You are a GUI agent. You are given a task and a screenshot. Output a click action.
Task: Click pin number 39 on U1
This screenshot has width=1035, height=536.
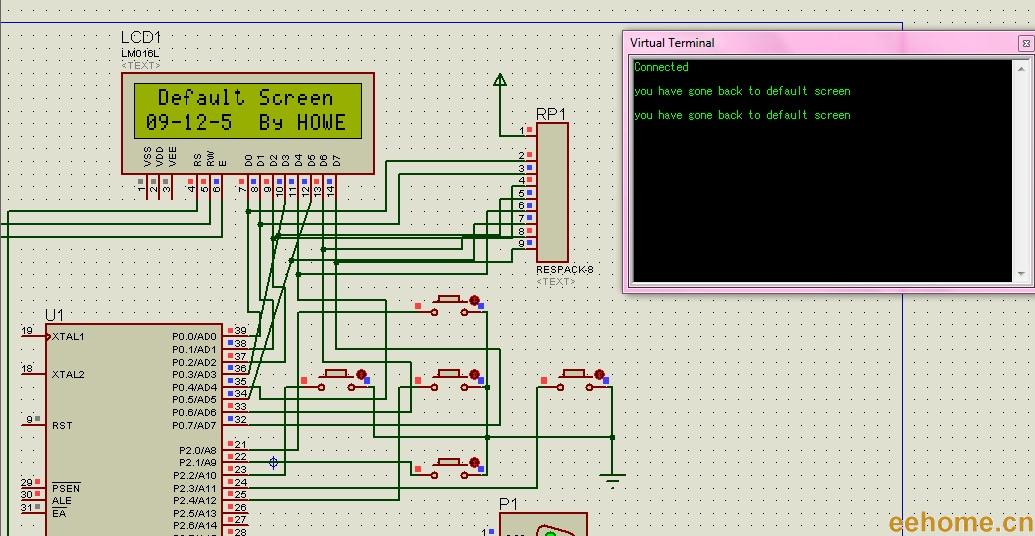pyautogui.click(x=240, y=331)
